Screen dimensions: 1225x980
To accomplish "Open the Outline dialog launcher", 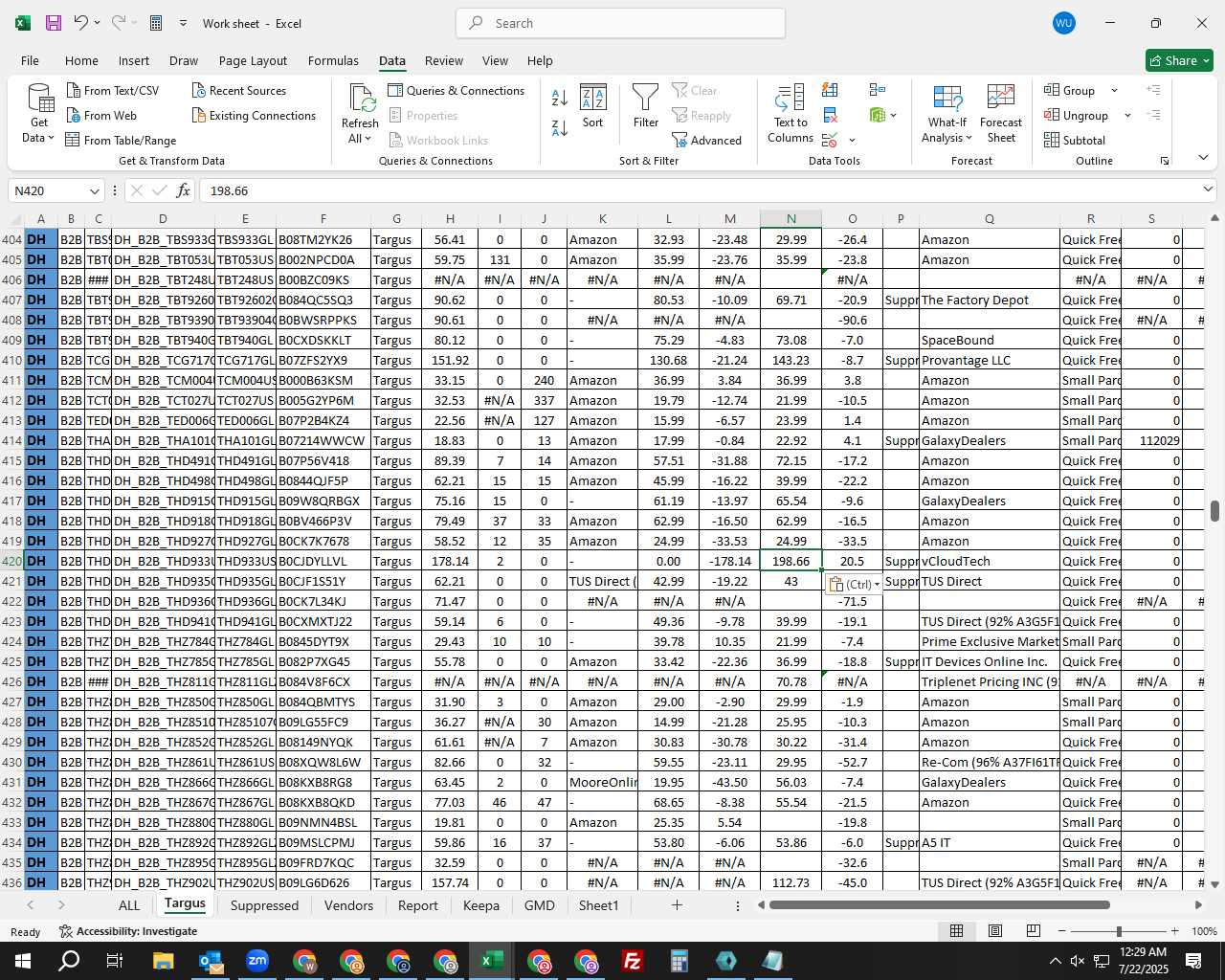I will pyautogui.click(x=1165, y=161).
